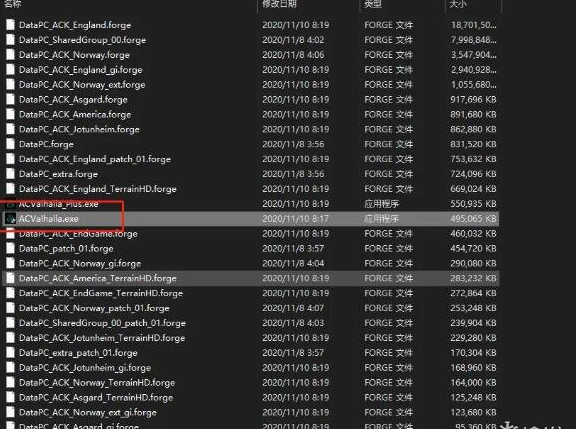Click the 2020/11/8 4:06 modified date
This screenshot has width=576, height=429.
293,55
